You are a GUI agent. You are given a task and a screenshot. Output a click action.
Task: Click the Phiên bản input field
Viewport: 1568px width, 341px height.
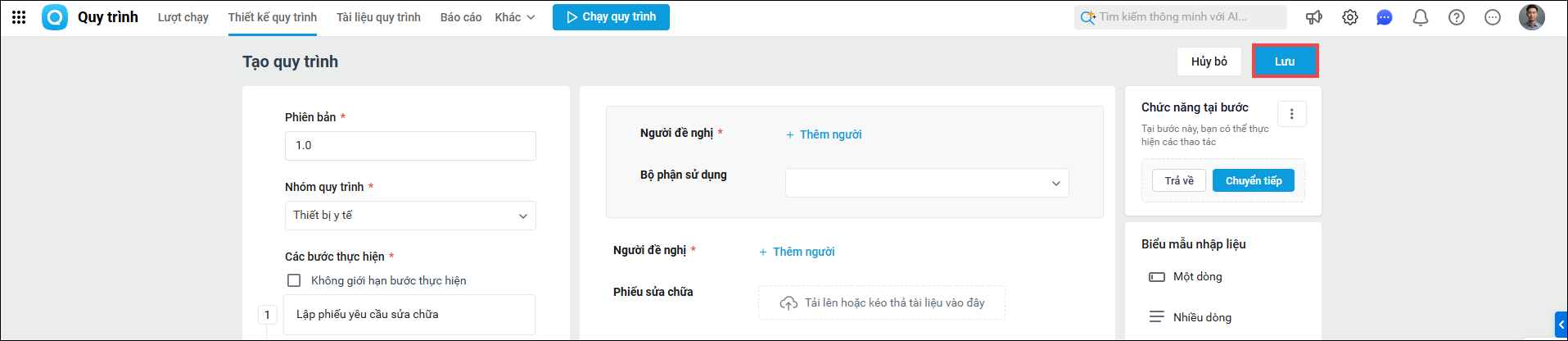coord(410,146)
